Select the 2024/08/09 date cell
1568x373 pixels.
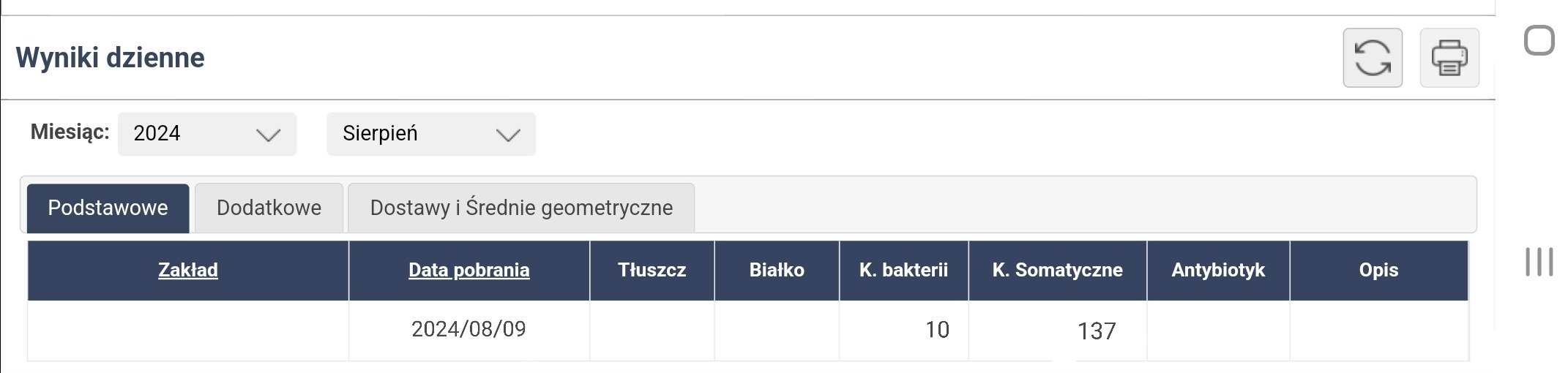[468, 329]
